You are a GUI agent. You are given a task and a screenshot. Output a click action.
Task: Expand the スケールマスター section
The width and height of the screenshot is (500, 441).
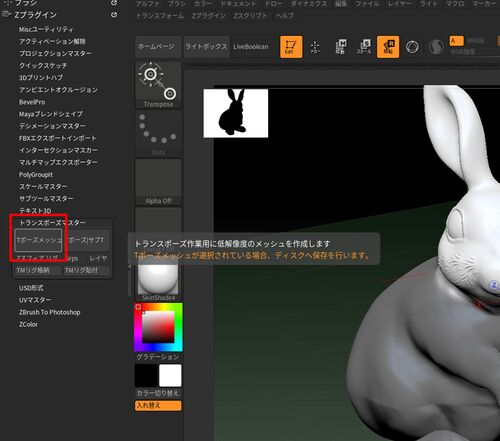pos(43,186)
